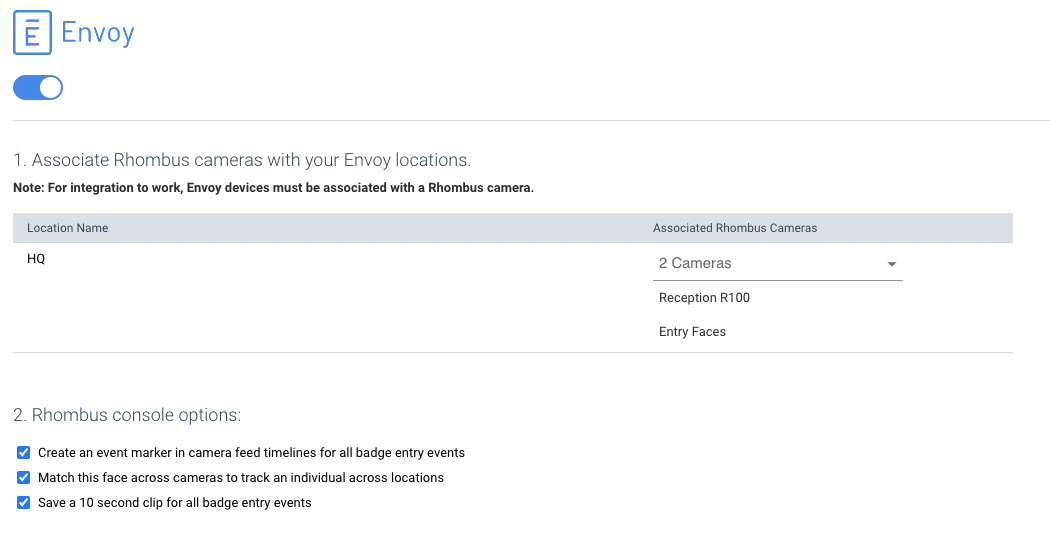Click the Rhombus console options heading
The image size is (1050, 537).
[x=127, y=415]
